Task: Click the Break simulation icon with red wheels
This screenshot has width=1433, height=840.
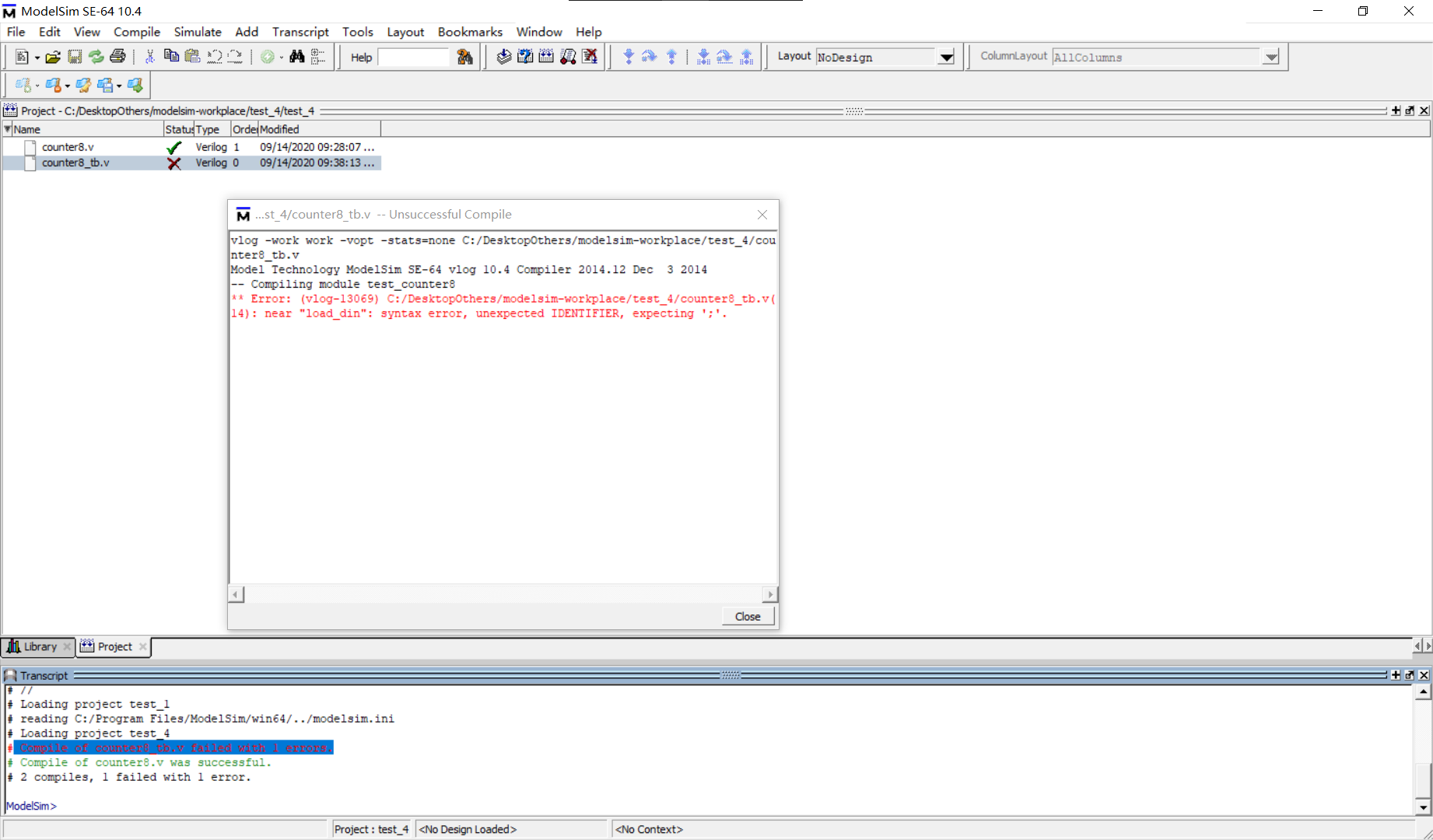Action: (x=568, y=57)
